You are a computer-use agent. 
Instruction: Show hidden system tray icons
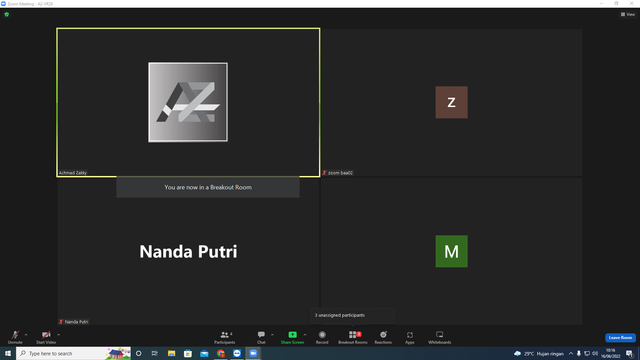coord(571,353)
